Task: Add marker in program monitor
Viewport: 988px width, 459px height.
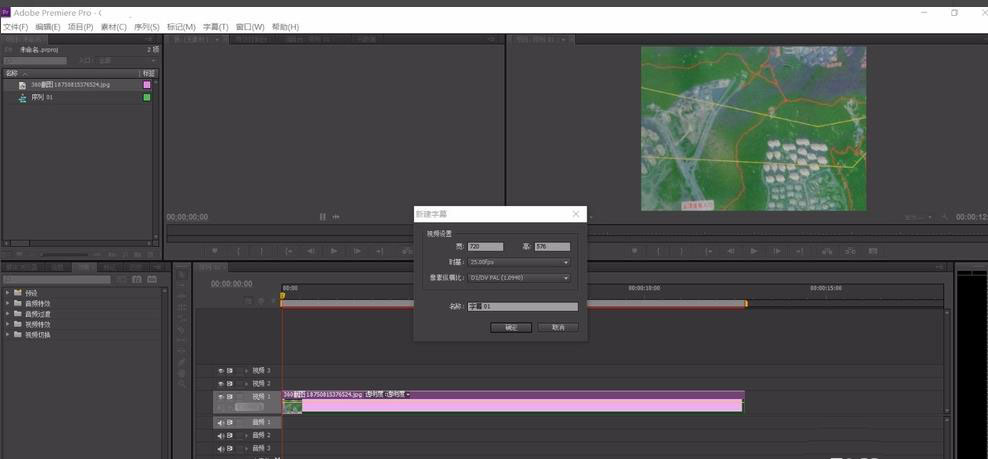Action: pos(635,251)
